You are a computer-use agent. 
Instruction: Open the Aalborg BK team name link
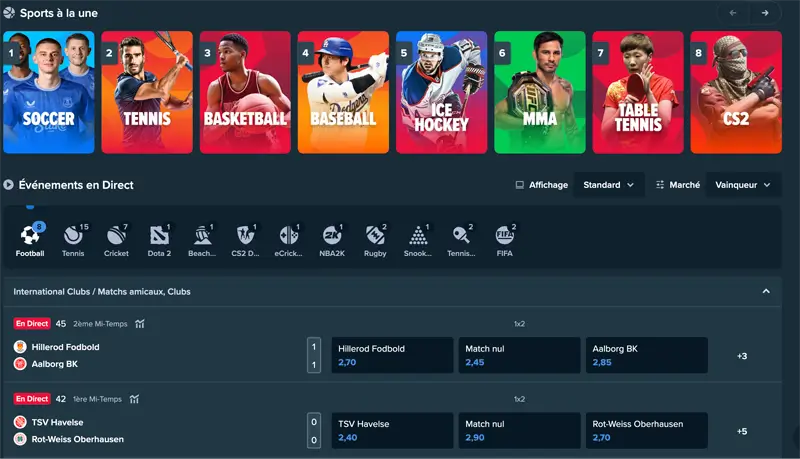(55, 364)
